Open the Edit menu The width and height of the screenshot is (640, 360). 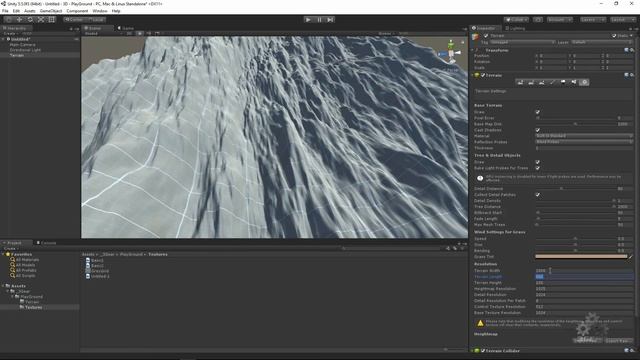tap(16, 11)
